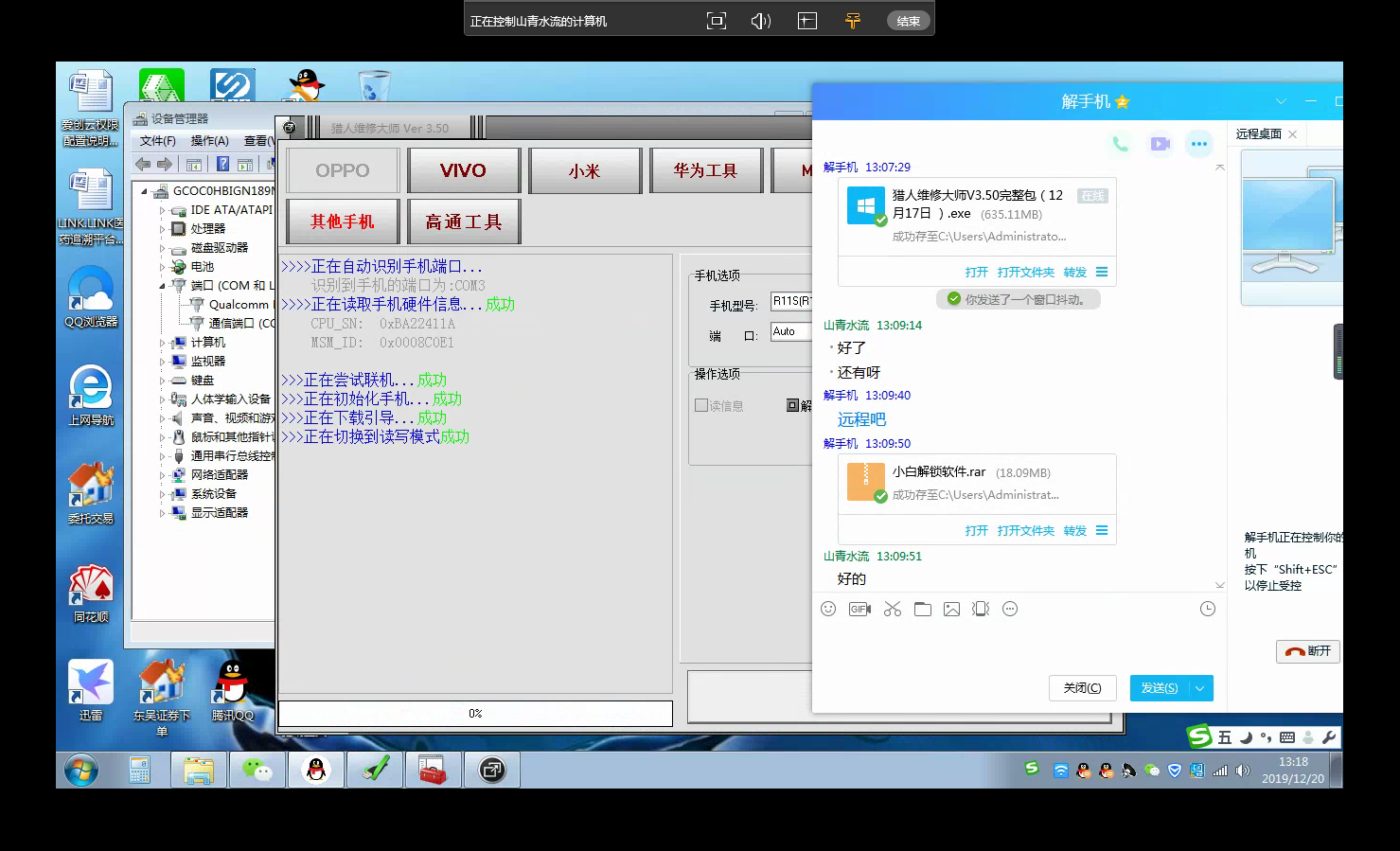The height and width of the screenshot is (851, 1400).
Task: Open the calculator from the taskbar
Action: (x=139, y=770)
